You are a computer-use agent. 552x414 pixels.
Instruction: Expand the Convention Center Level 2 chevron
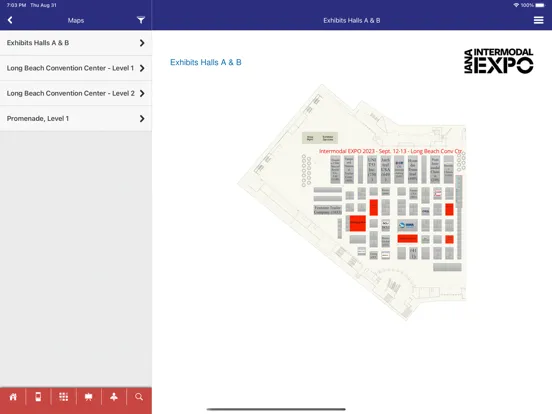[142, 93]
